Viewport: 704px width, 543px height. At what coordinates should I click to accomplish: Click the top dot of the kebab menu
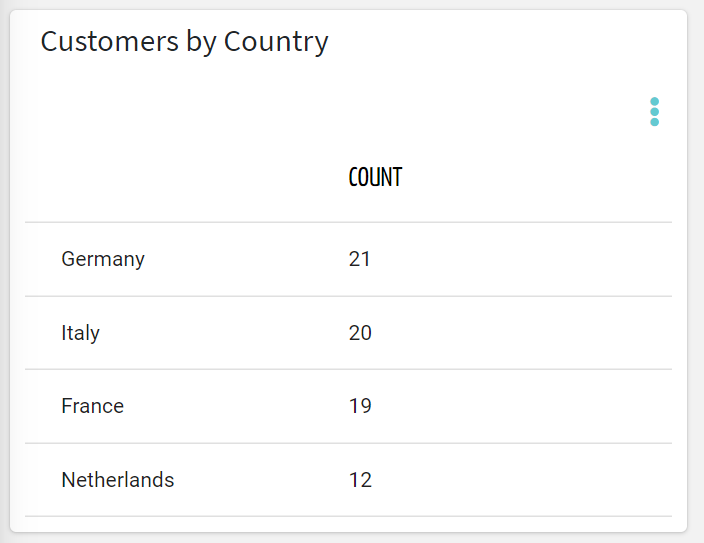(x=654, y=102)
